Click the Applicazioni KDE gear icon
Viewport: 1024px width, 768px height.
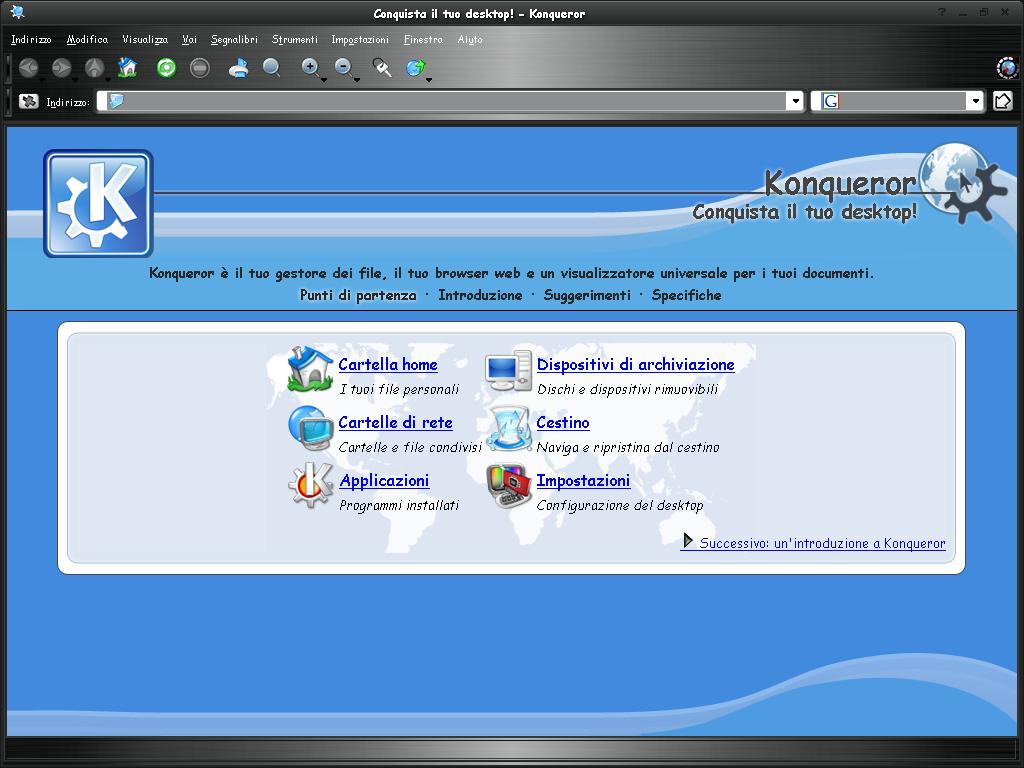coord(310,486)
